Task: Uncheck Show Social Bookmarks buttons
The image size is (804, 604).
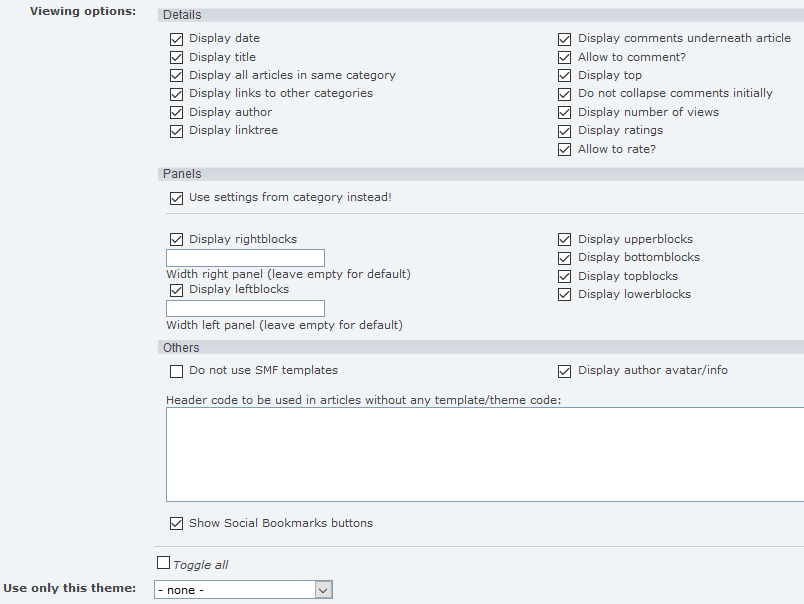Action: [x=177, y=523]
